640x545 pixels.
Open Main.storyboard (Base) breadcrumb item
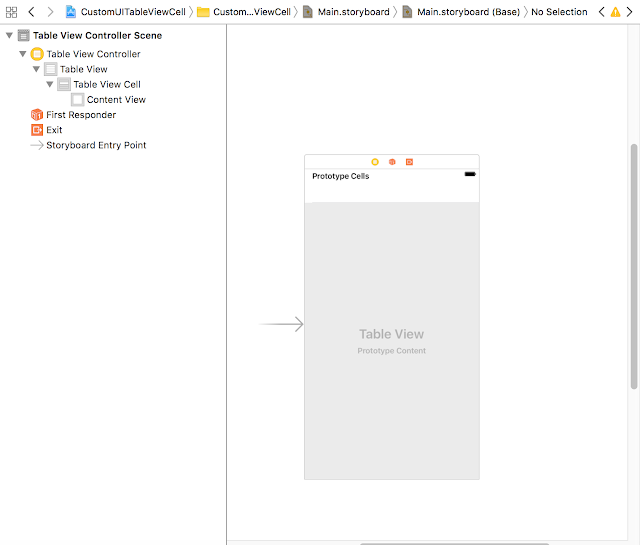[469, 12]
